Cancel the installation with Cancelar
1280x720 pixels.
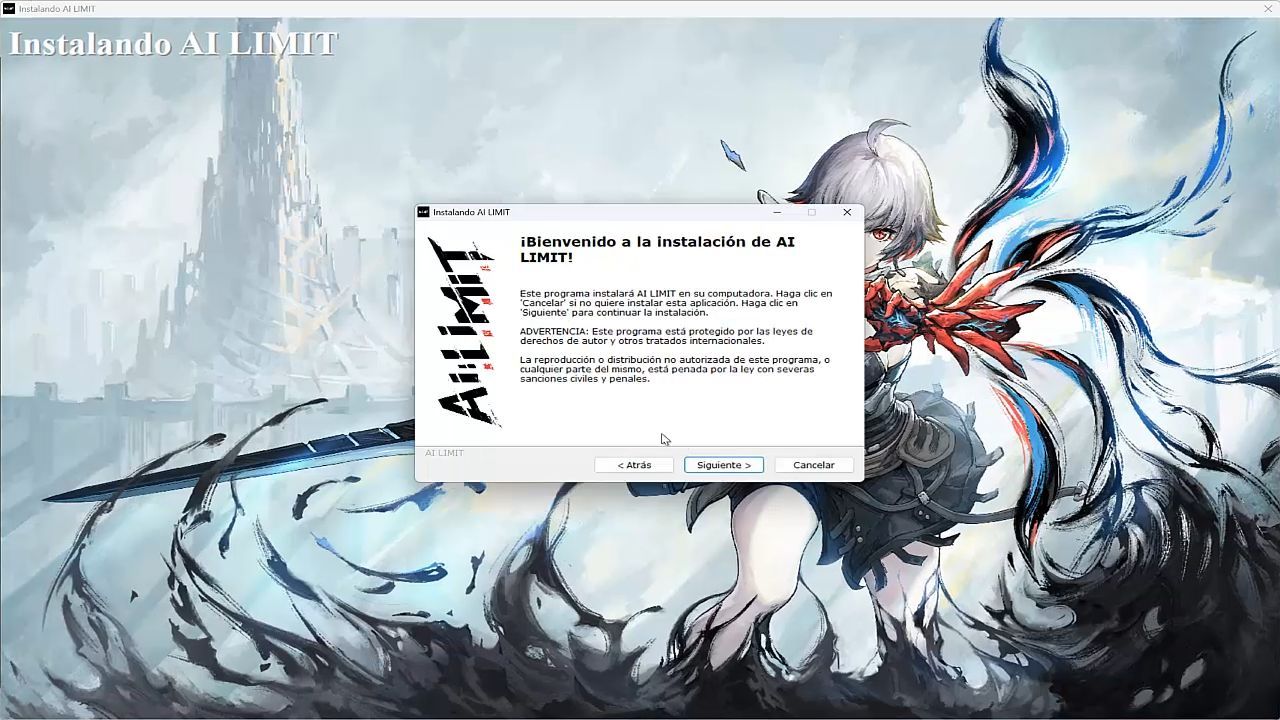814,465
